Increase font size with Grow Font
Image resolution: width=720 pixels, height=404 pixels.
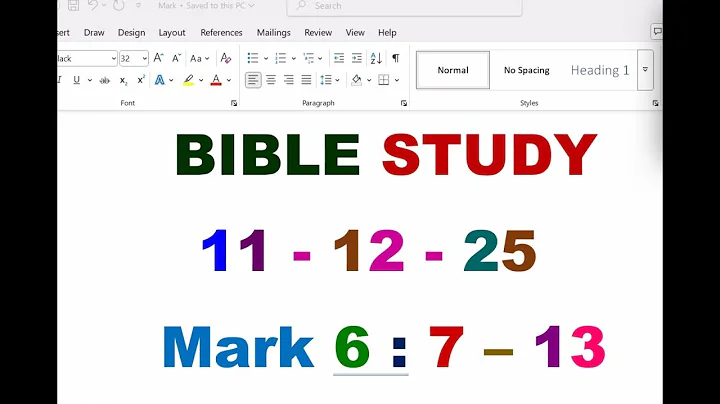click(158, 58)
